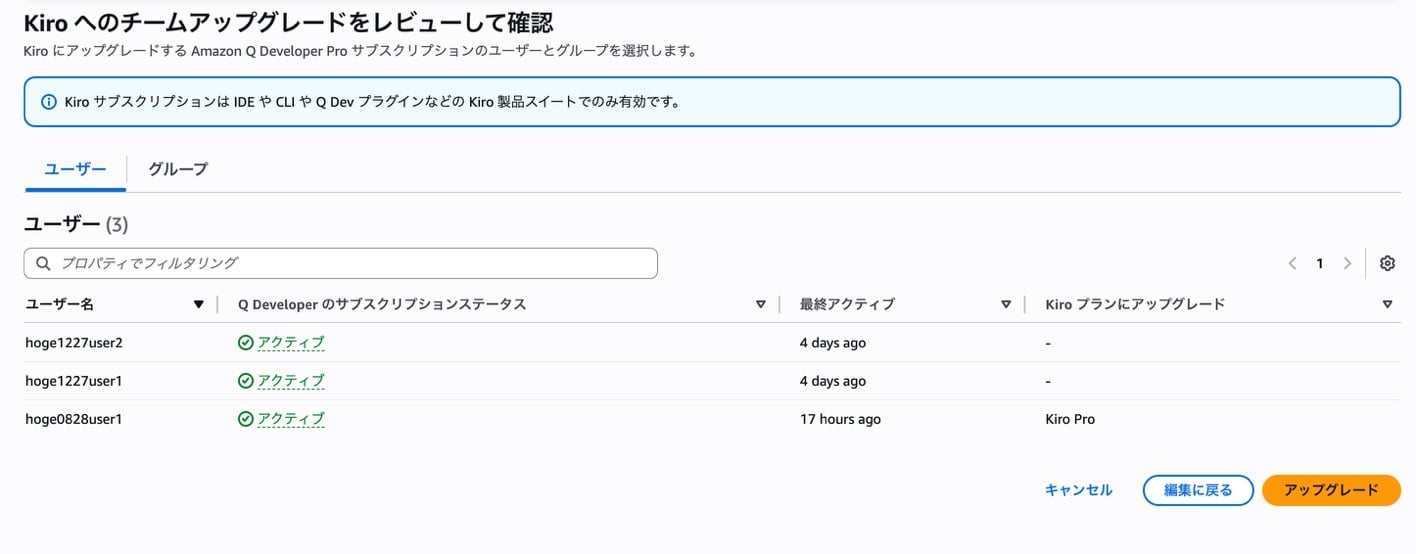Select page number 1 in pagination
This screenshot has width=1416, height=554.
coord(1319,263)
